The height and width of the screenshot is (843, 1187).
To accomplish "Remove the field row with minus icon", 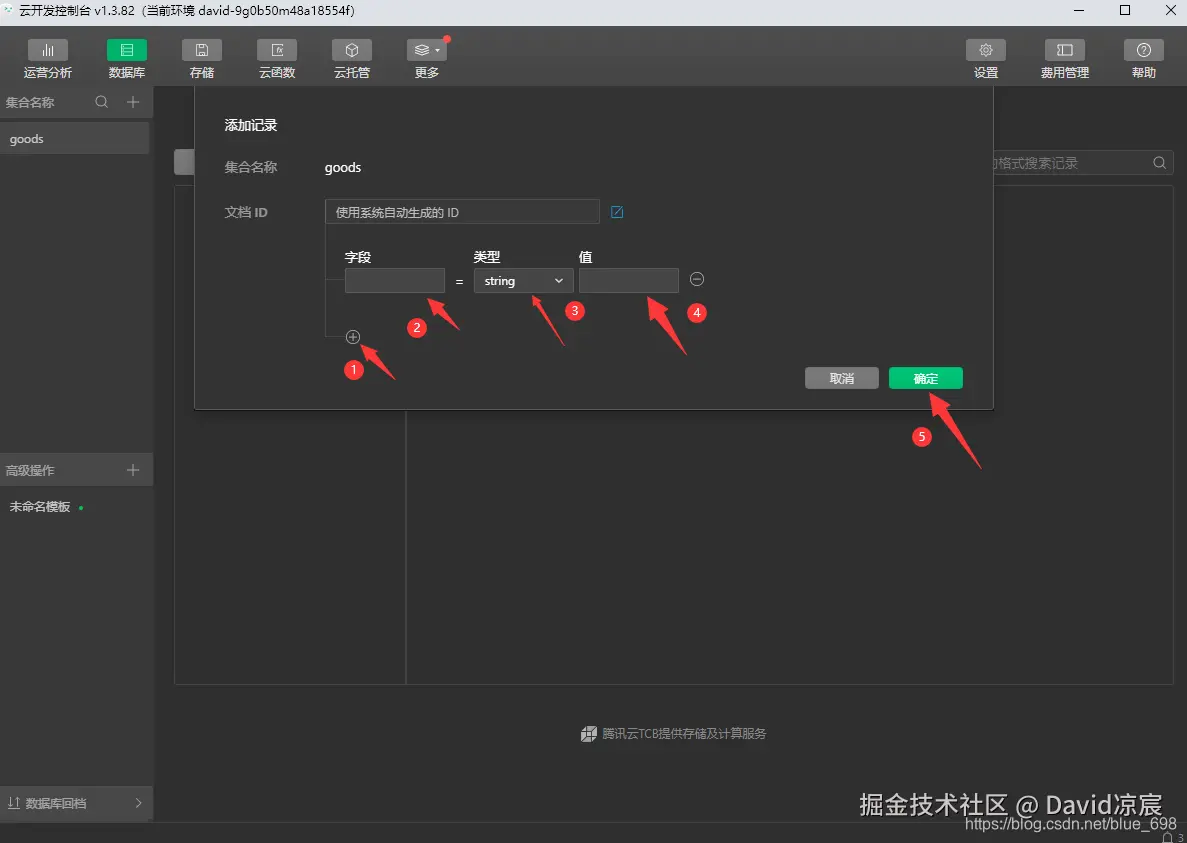I will 696,279.
